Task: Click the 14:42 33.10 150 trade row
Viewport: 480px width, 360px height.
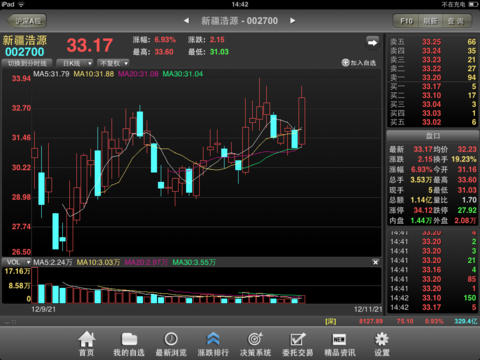Action: point(433,298)
